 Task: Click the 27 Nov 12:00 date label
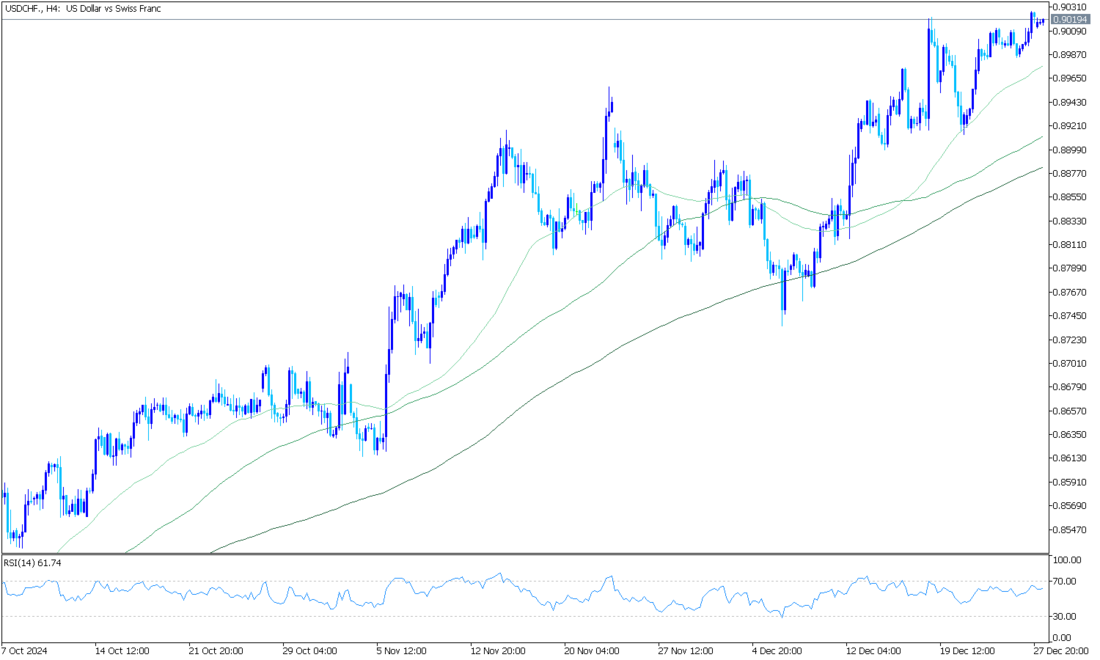[686, 651]
